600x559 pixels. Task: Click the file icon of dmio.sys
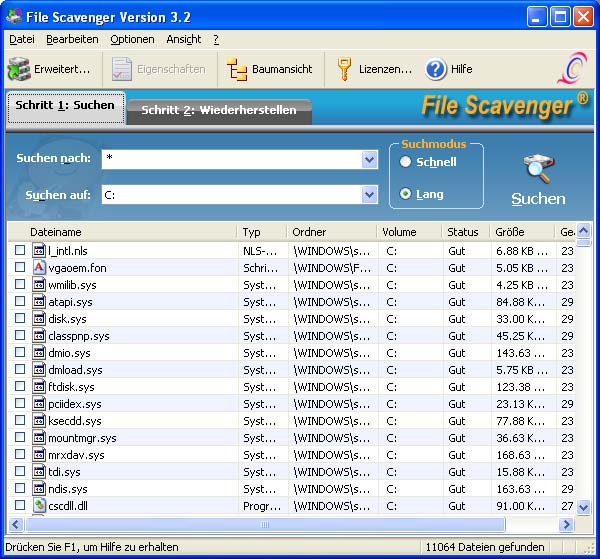pos(39,352)
